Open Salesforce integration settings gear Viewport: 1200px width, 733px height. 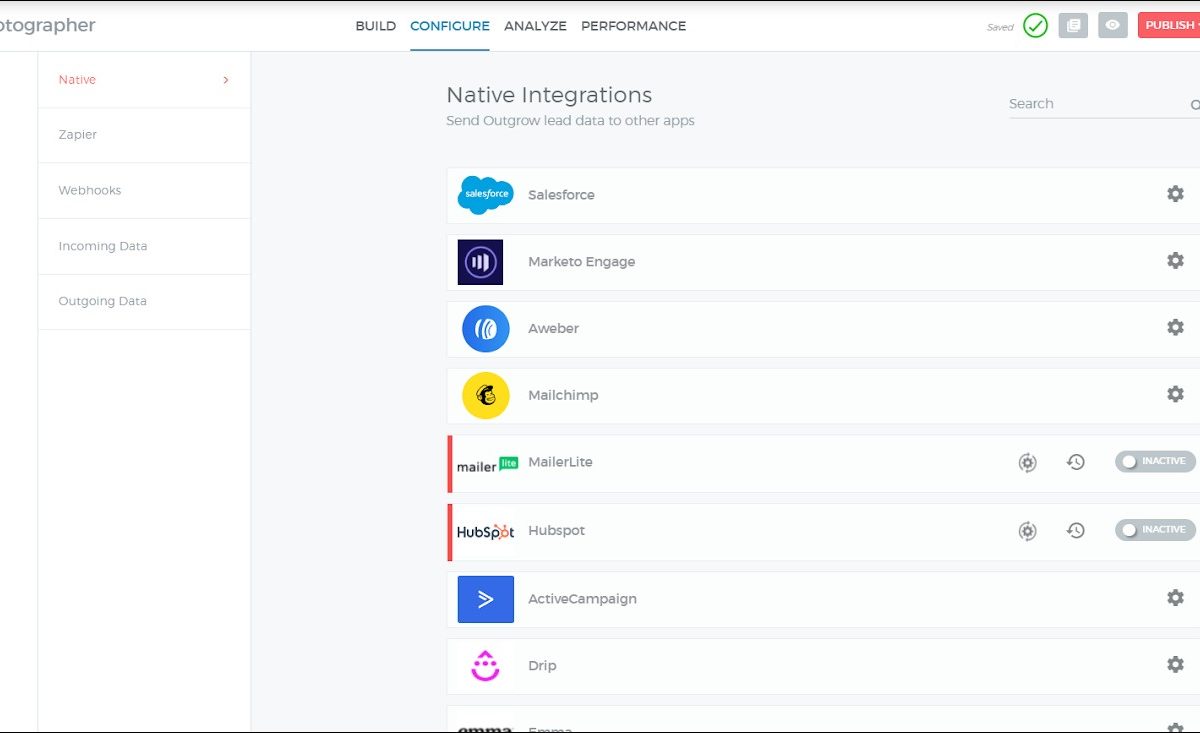pyautogui.click(x=1175, y=194)
